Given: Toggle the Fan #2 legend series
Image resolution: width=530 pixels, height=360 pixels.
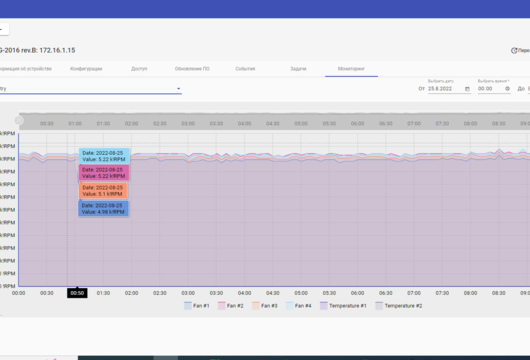Looking at the screenshot, I should click(x=231, y=306).
